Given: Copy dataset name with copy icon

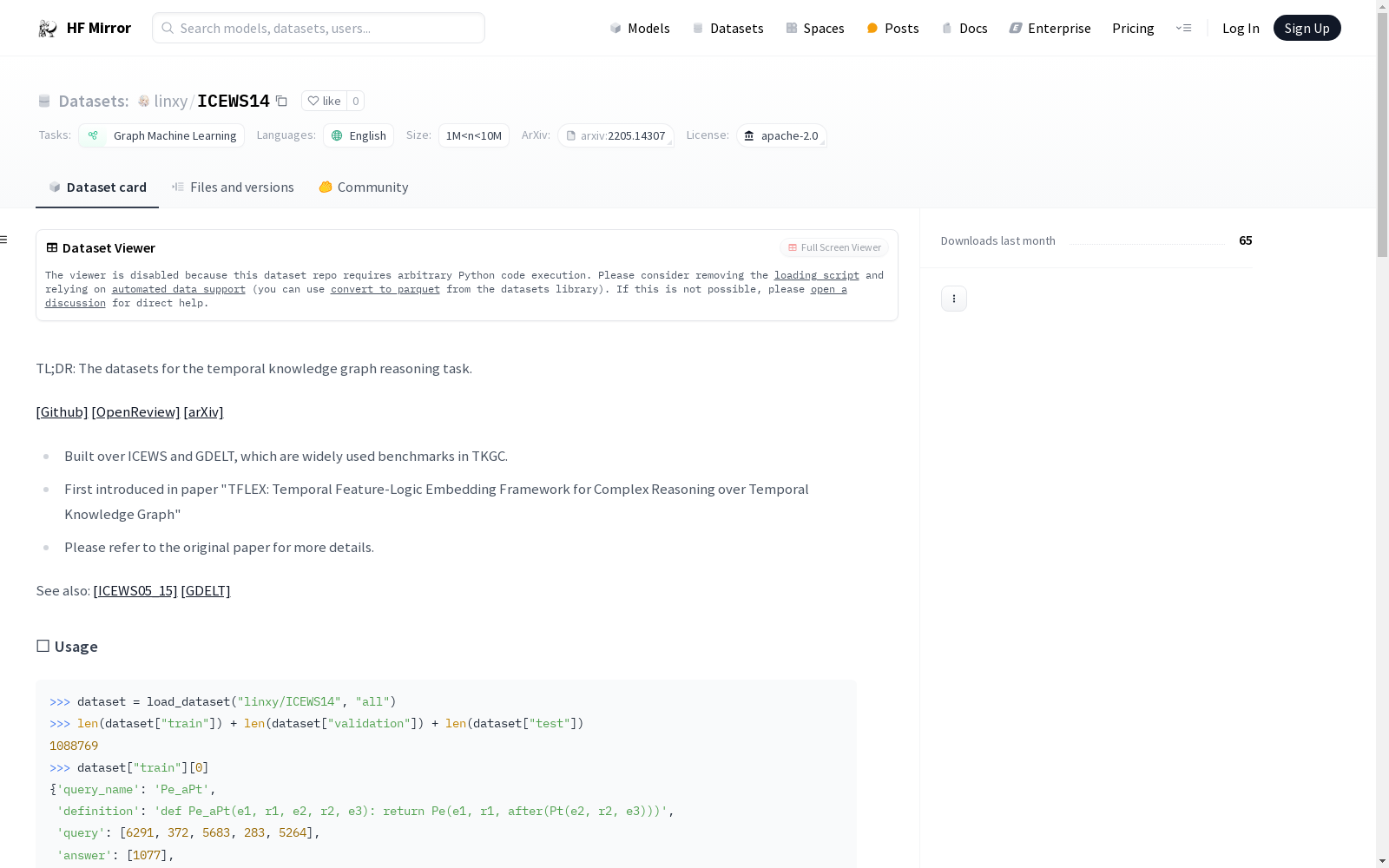Looking at the screenshot, I should 281,101.
